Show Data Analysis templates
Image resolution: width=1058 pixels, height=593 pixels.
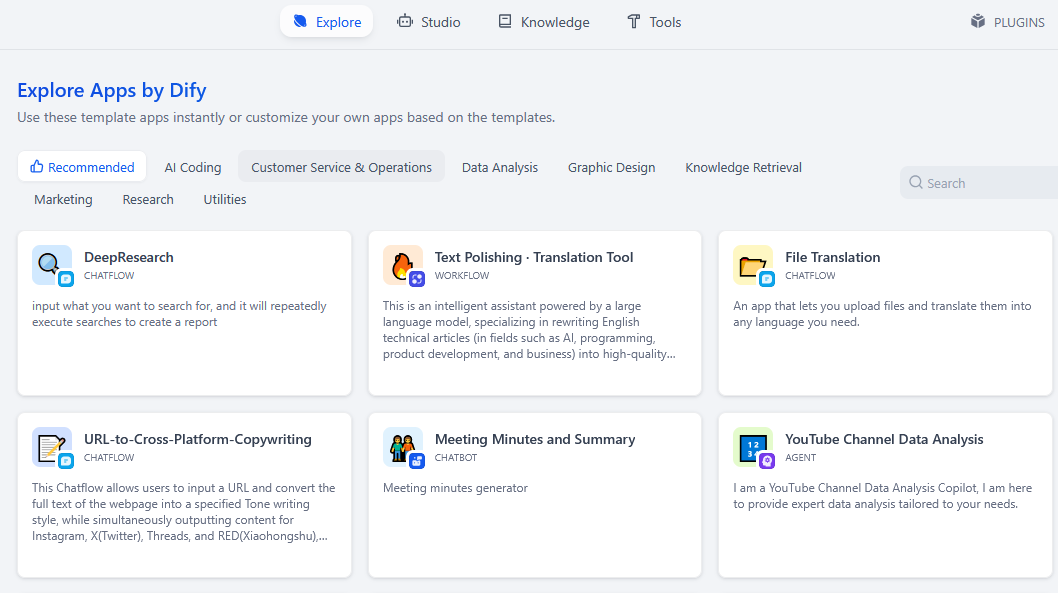click(x=500, y=167)
